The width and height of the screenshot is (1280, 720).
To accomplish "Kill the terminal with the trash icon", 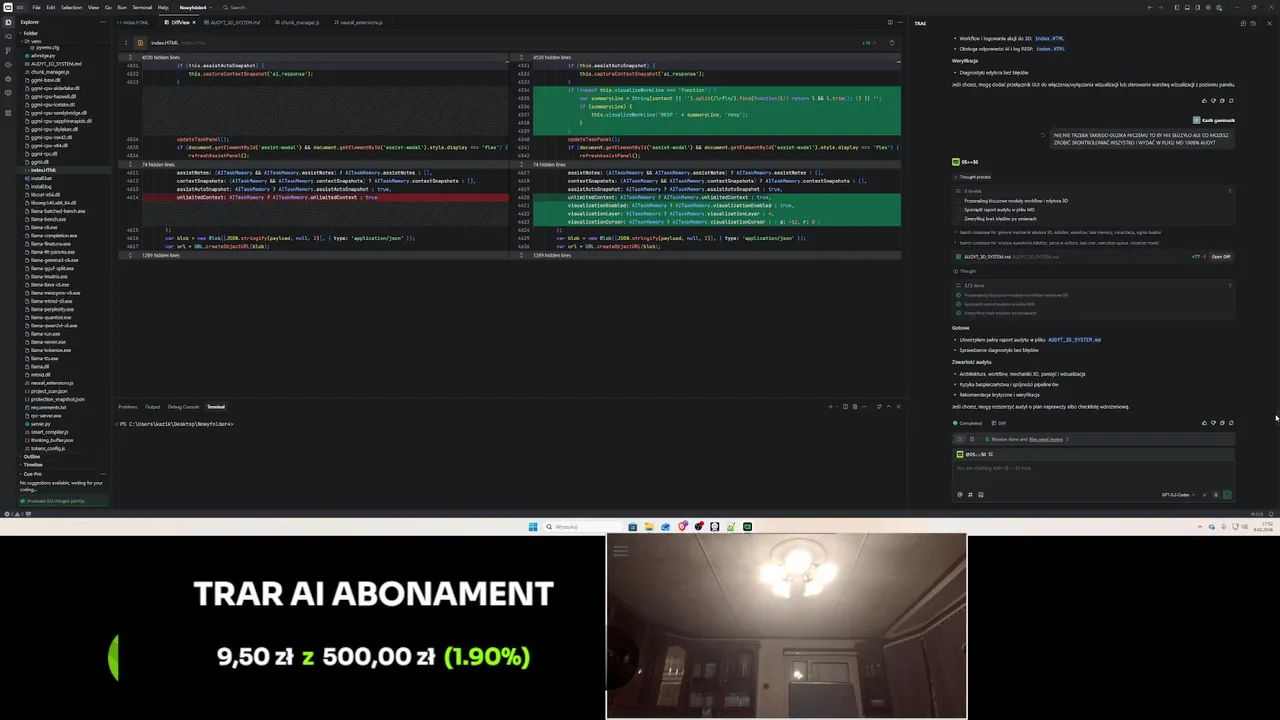I will [855, 407].
